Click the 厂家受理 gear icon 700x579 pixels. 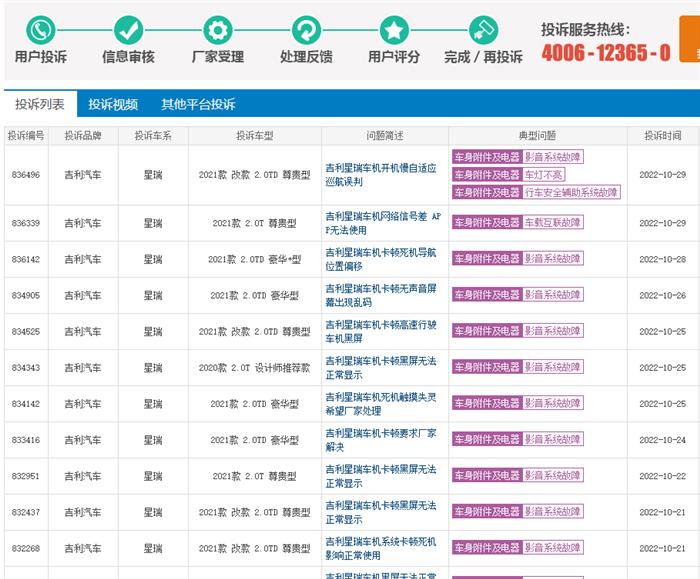tap(218, 30)
